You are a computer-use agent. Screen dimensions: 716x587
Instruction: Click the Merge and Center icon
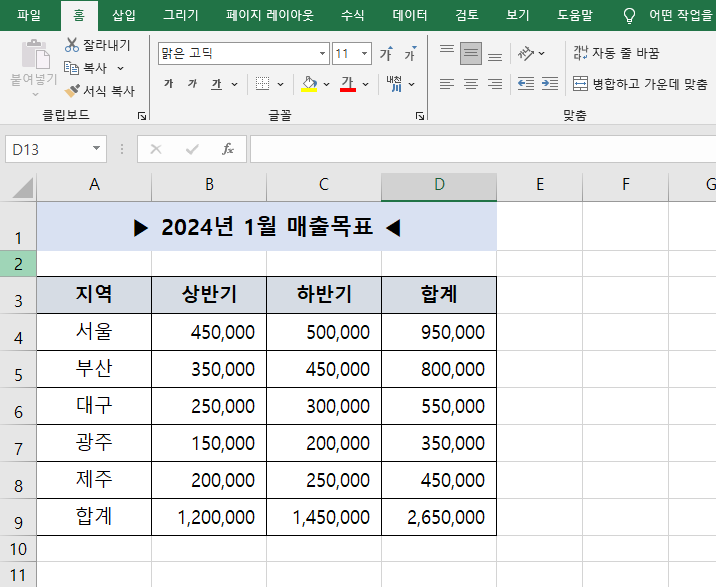[x=580, y=84]
